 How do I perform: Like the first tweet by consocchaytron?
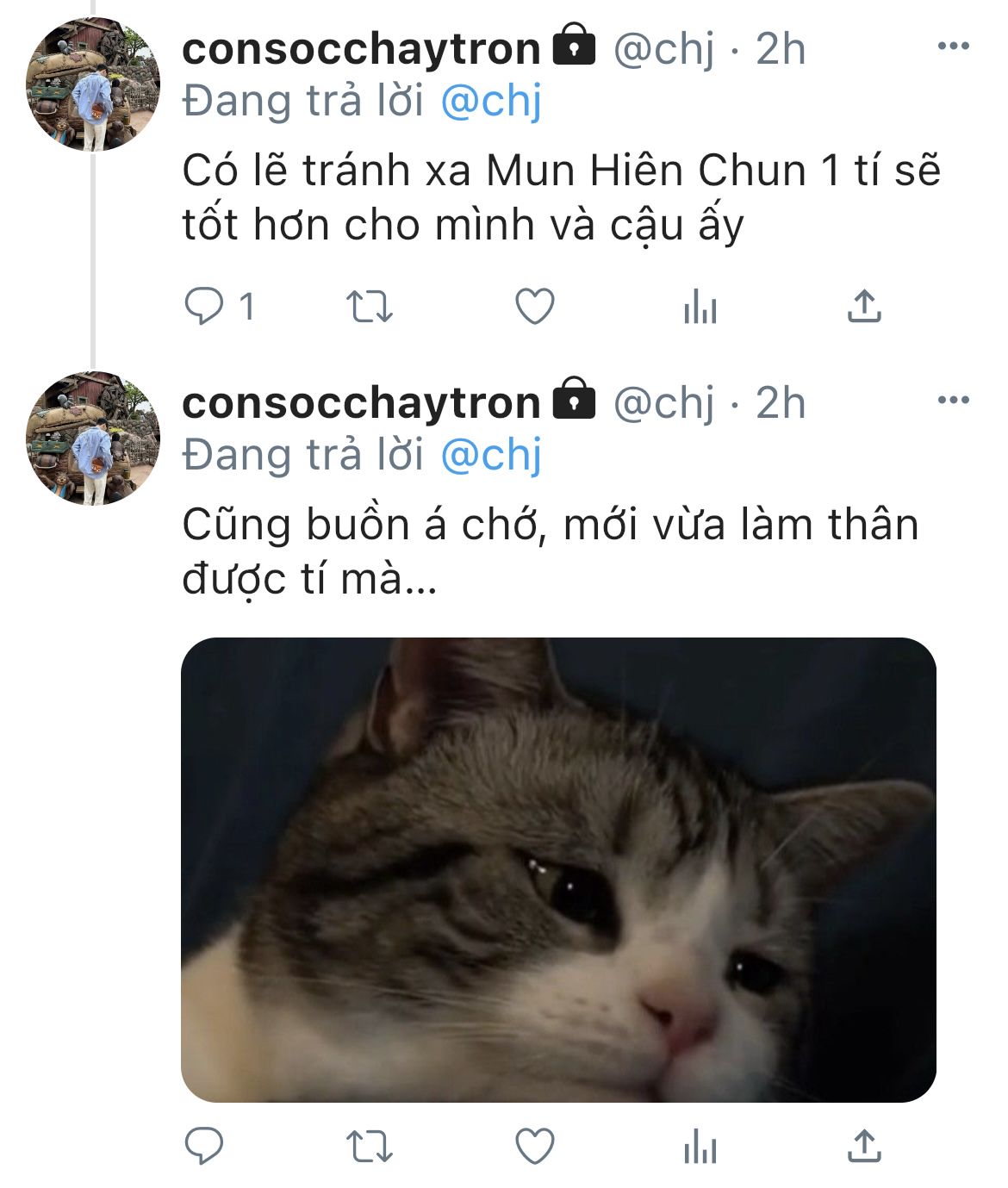534,307
